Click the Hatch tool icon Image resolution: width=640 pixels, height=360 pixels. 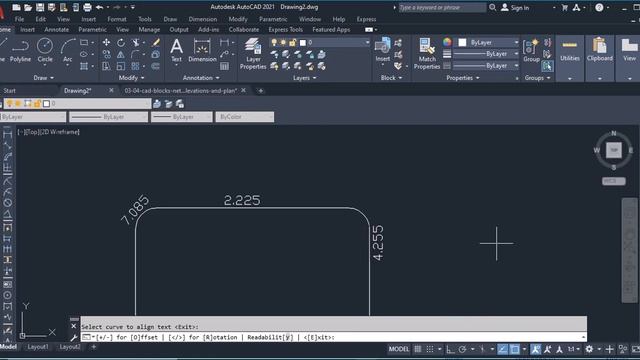click(x=84, y=66)
